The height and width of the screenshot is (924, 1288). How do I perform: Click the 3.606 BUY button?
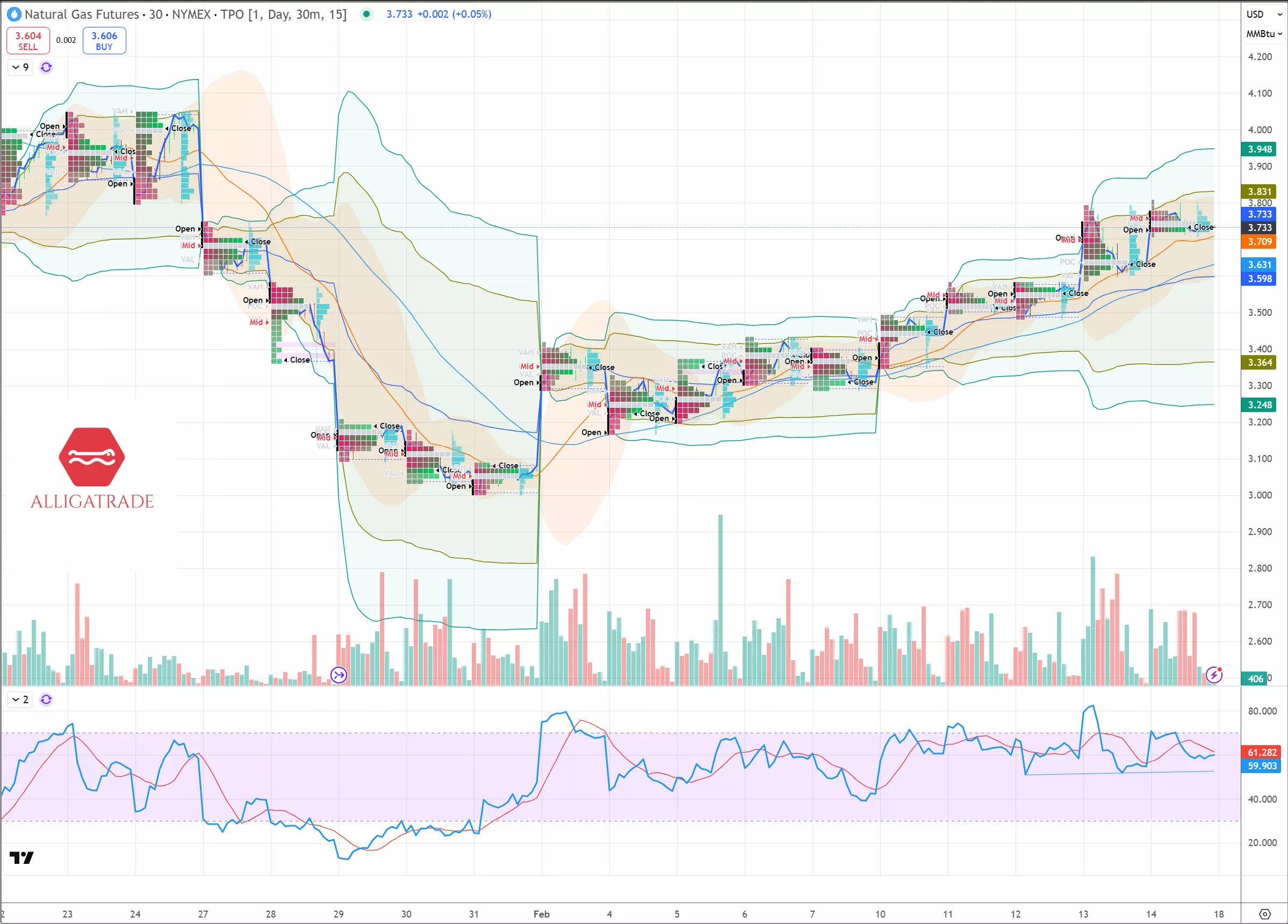(104, 40)
